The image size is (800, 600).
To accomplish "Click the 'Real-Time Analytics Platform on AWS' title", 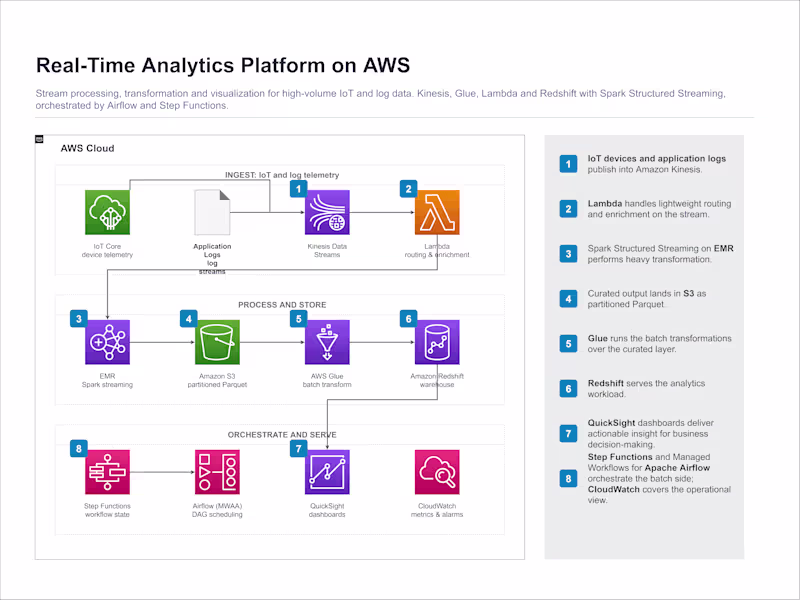I will click(x=223, y=65).
